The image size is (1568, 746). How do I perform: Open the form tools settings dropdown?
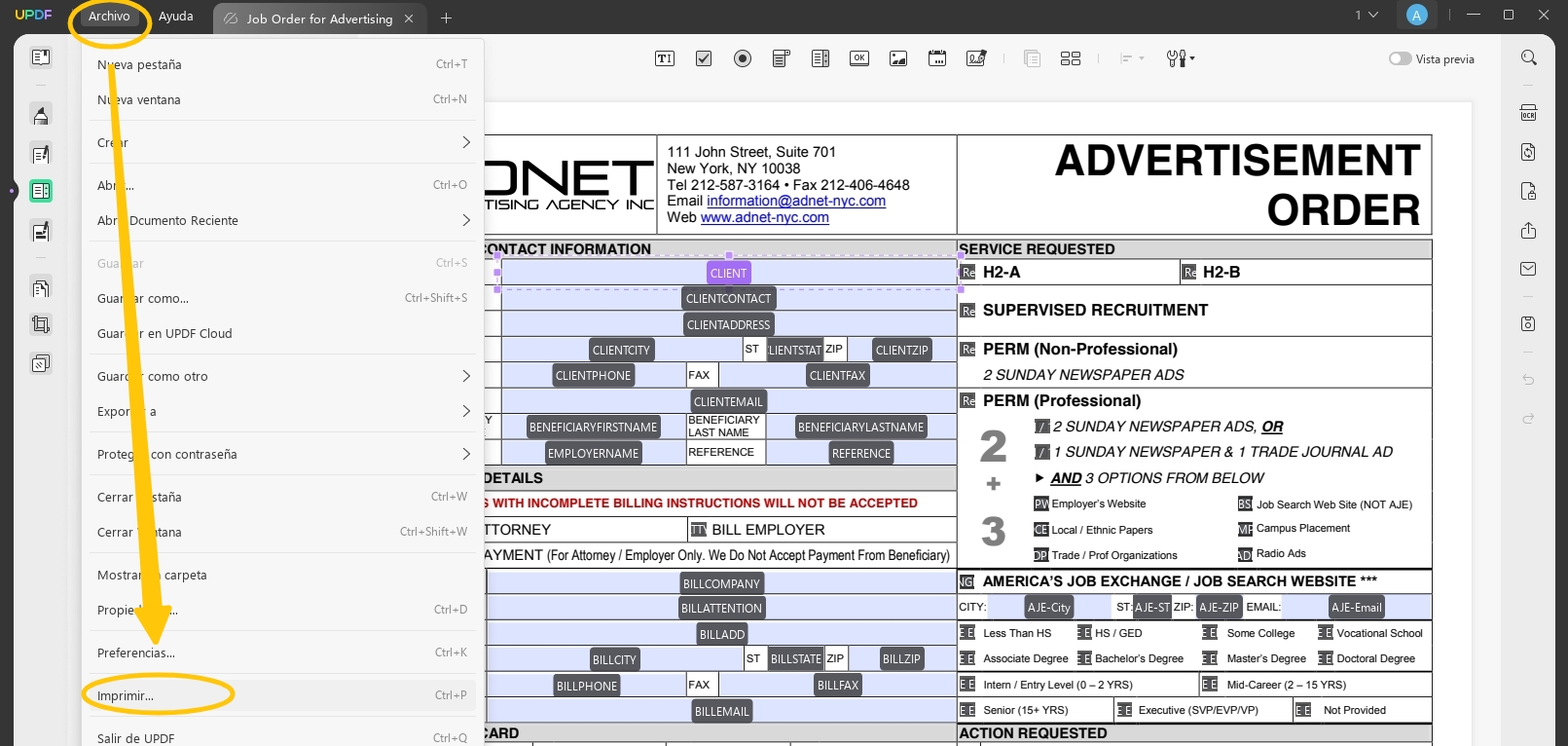pyautogui.click(x=1181, y=58)
